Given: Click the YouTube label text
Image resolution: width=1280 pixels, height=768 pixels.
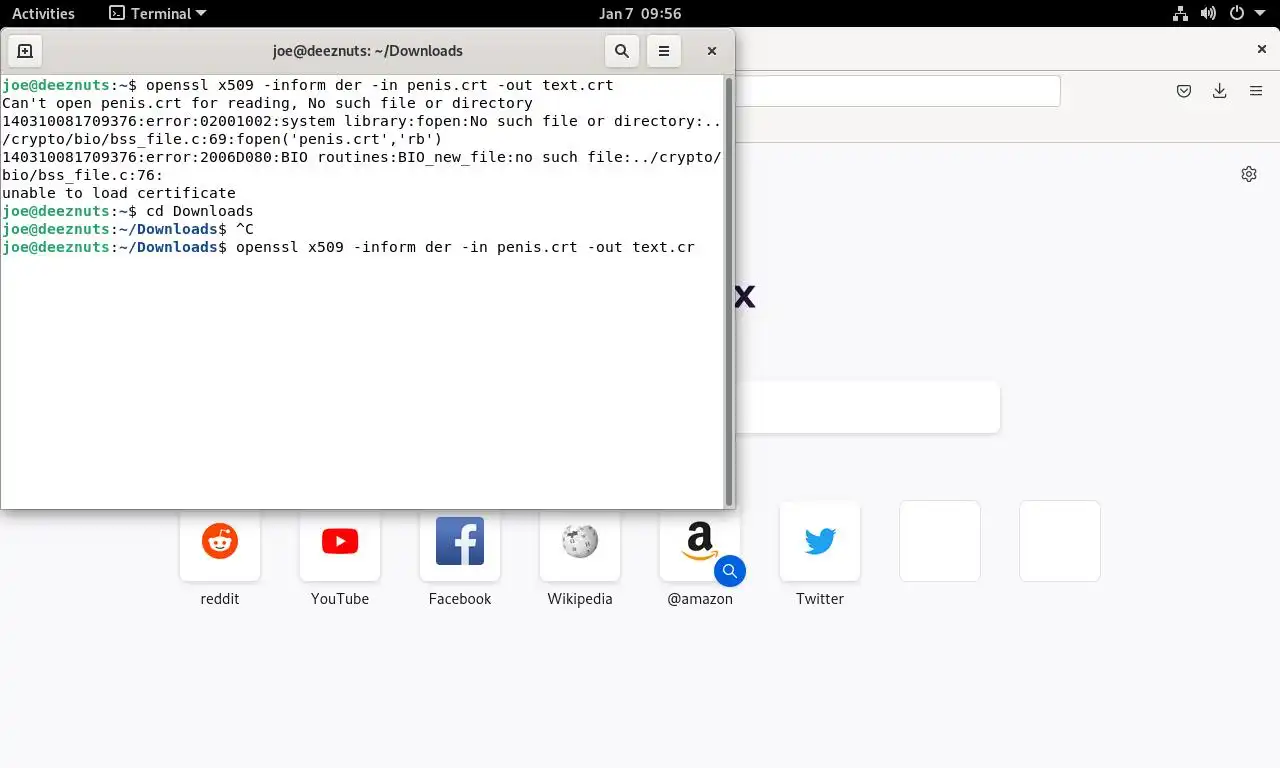Looking at the screenshot, I should [340, 599].
